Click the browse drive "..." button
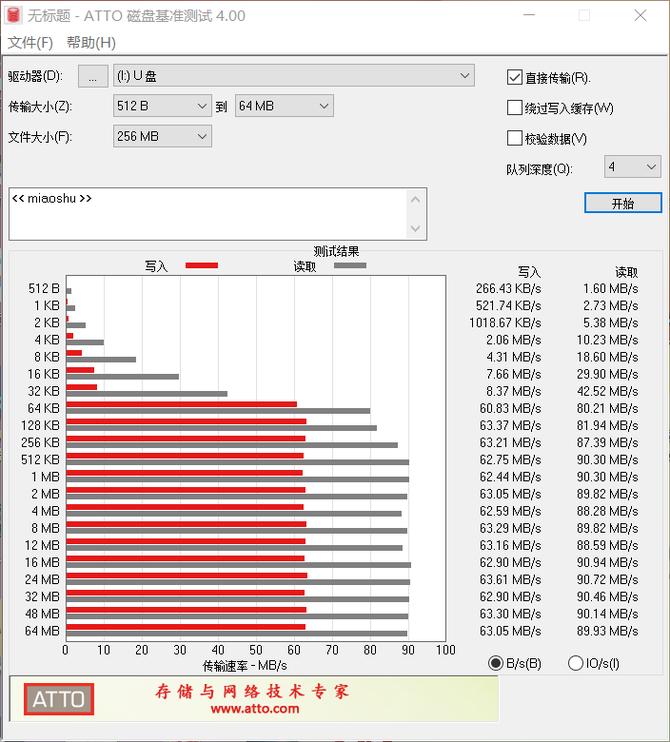Image resolution: width=670 pixels, height=742 pixels. (93, 76)
